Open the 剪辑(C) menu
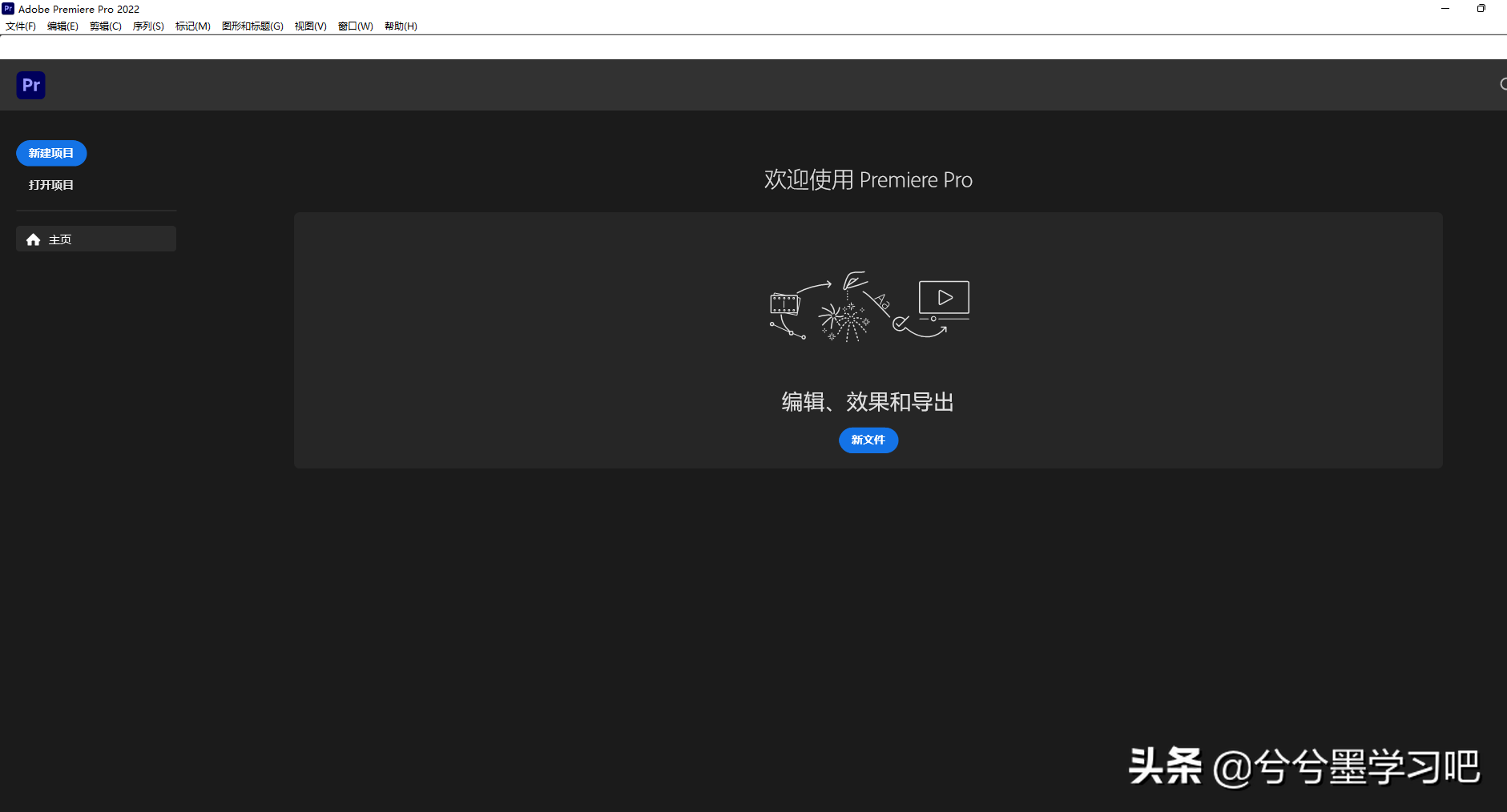This screenshot has height=812, width=1507. click(106, 26)
